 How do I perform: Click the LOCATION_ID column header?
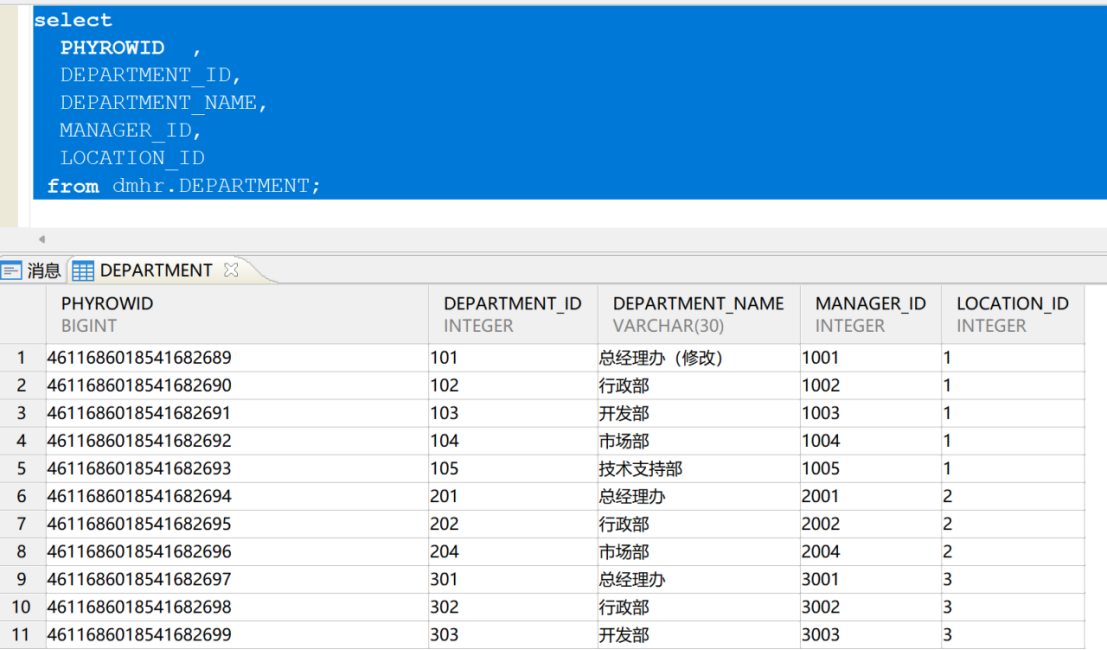click(1012, 314)
